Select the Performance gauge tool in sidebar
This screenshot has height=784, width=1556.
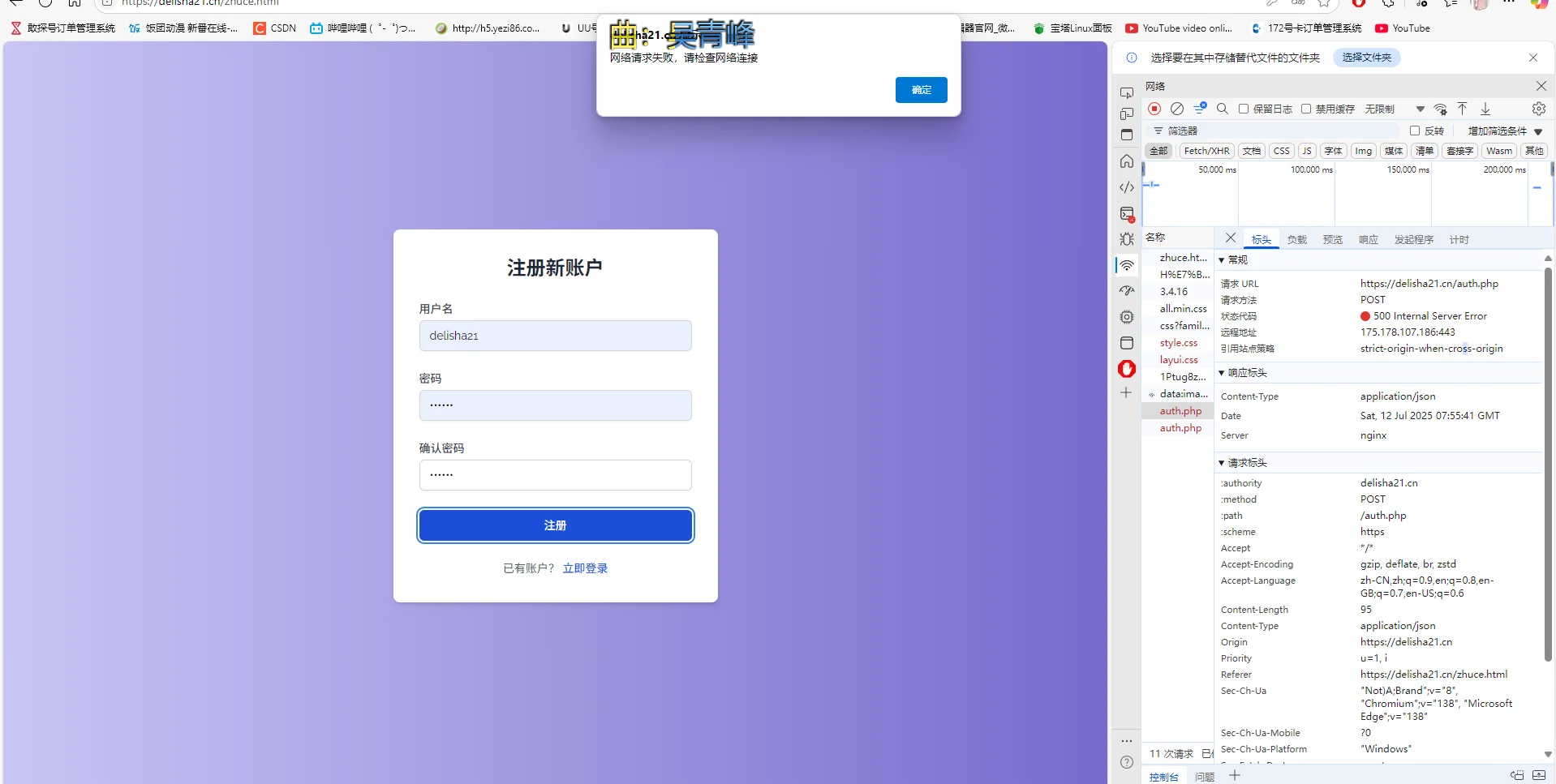coord(1127,291)
